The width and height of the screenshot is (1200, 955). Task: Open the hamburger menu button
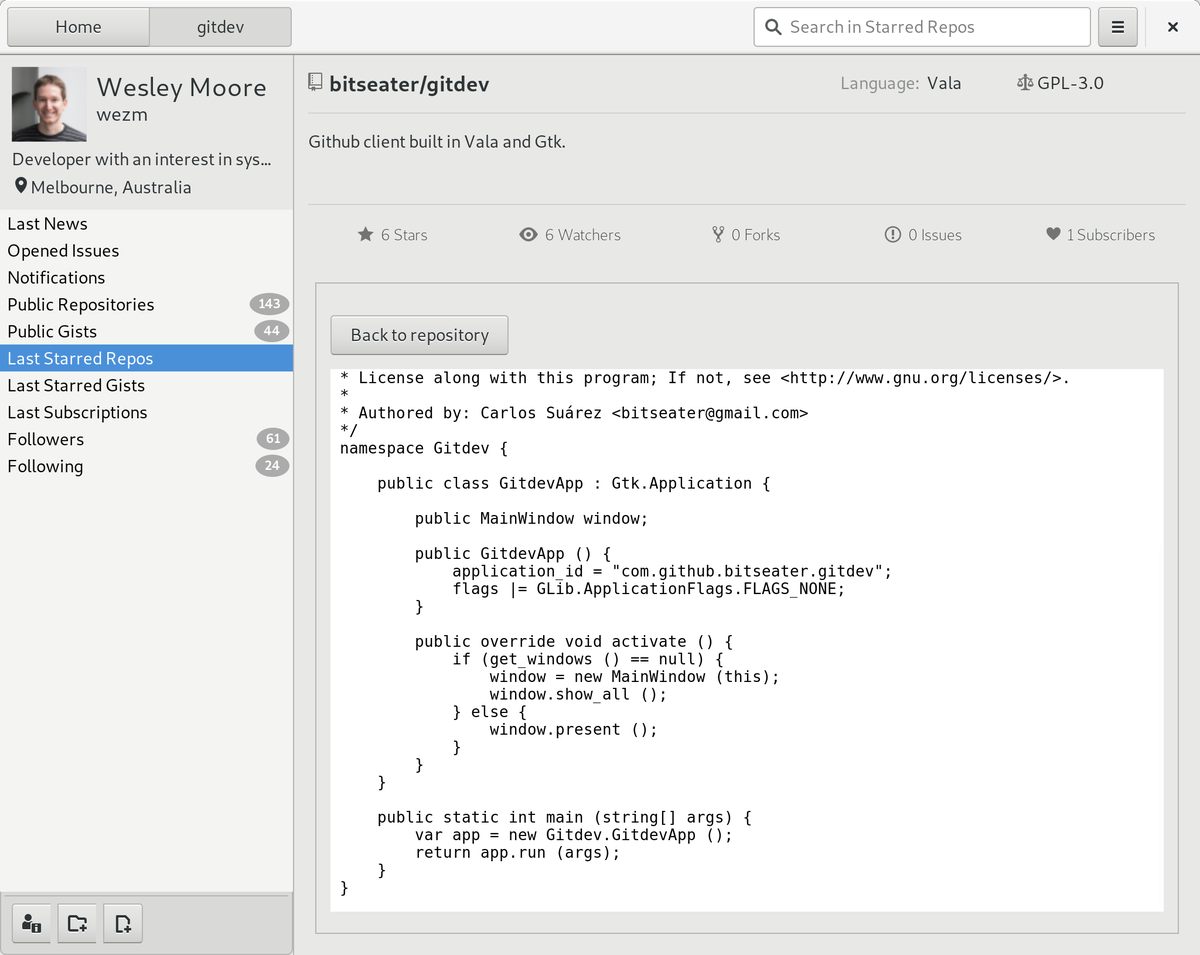1118,27
